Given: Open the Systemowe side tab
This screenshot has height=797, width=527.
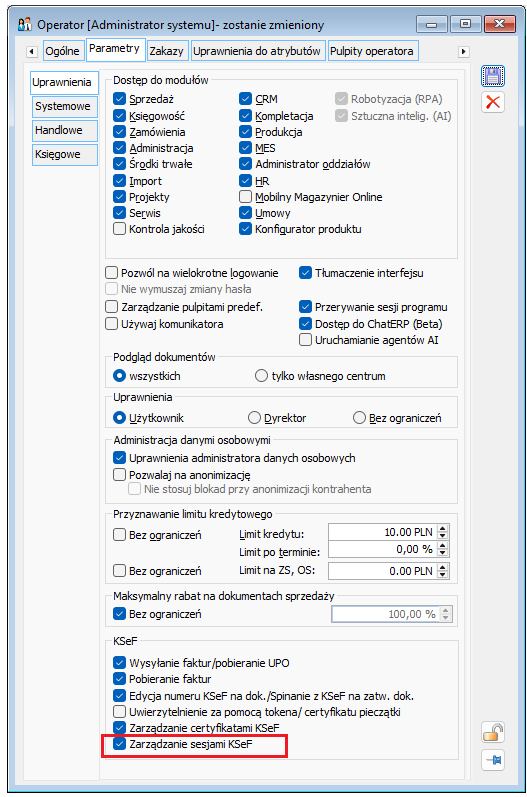Looking at the screenshot, I should (x=63, y=106).
